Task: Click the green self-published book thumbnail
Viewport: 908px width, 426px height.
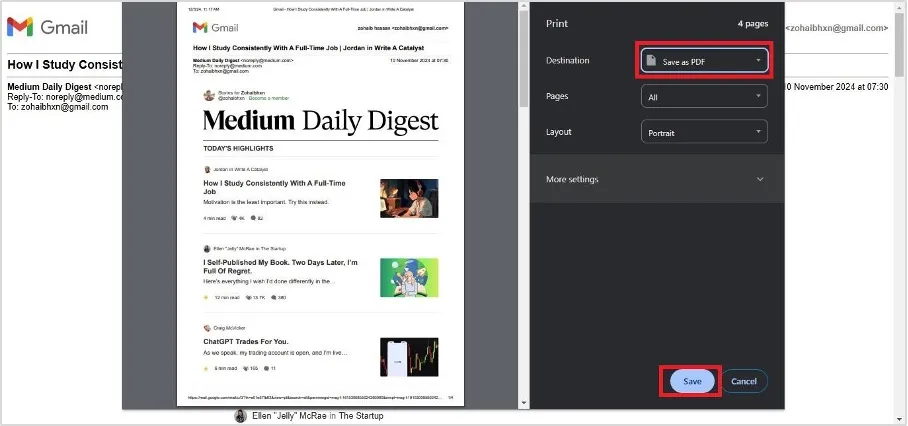Action: [409, 277]
